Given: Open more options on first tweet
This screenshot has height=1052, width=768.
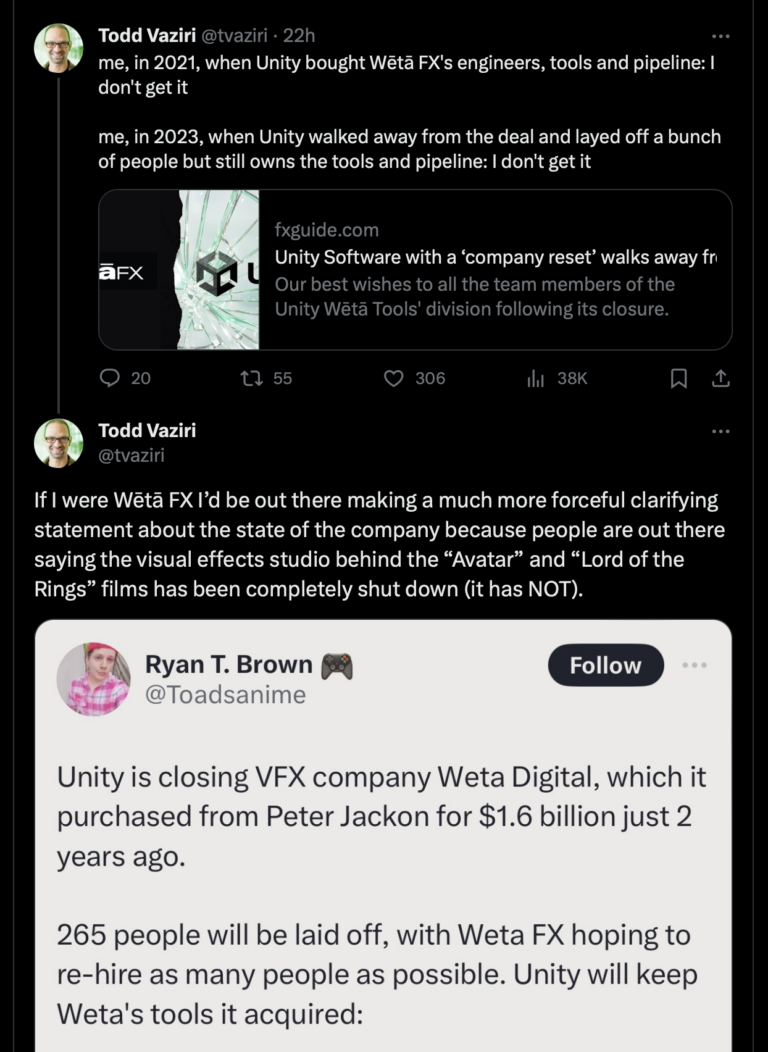Looking at the screenshot, I should tap(720, 36).
